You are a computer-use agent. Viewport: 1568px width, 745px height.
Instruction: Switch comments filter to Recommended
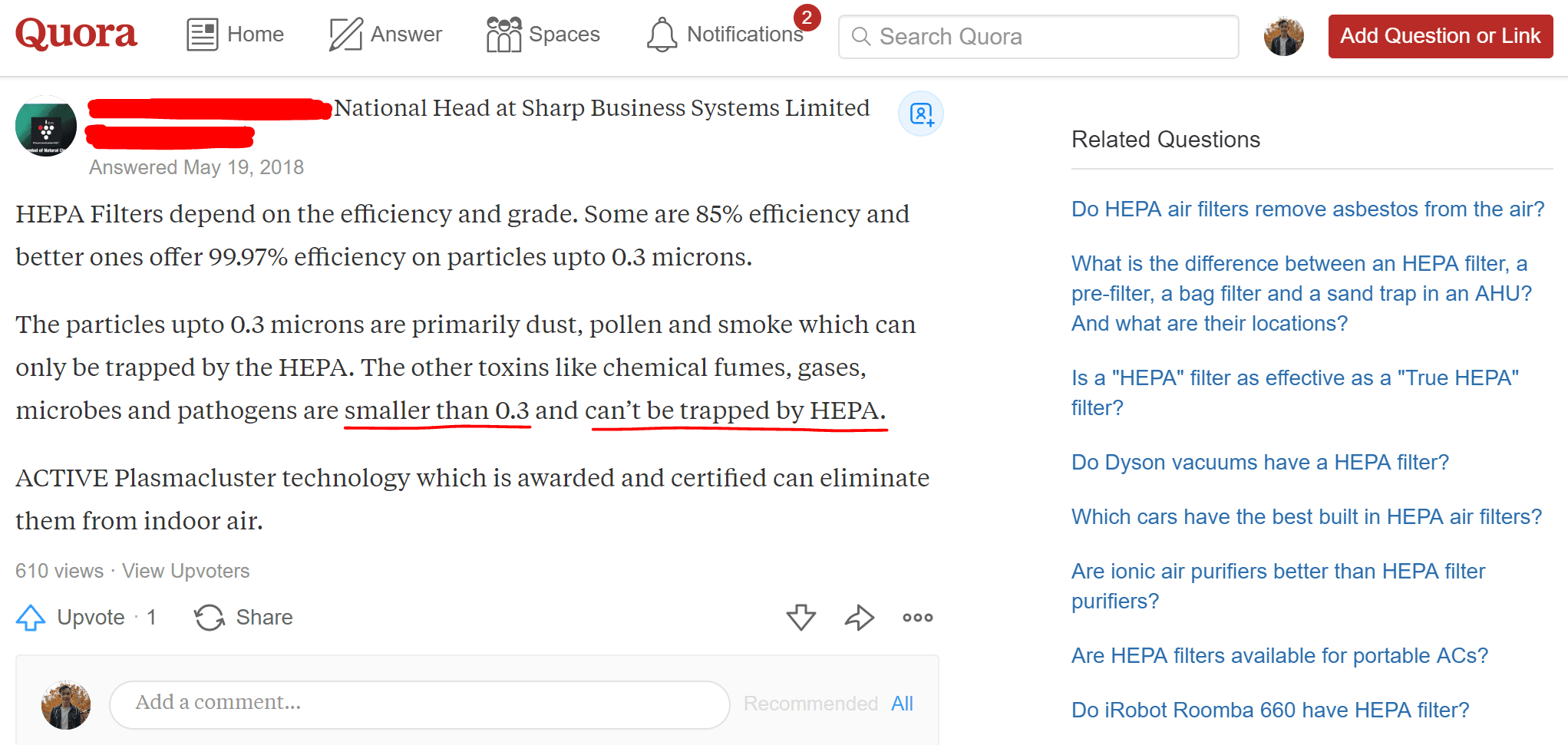[x=810, y=704]
